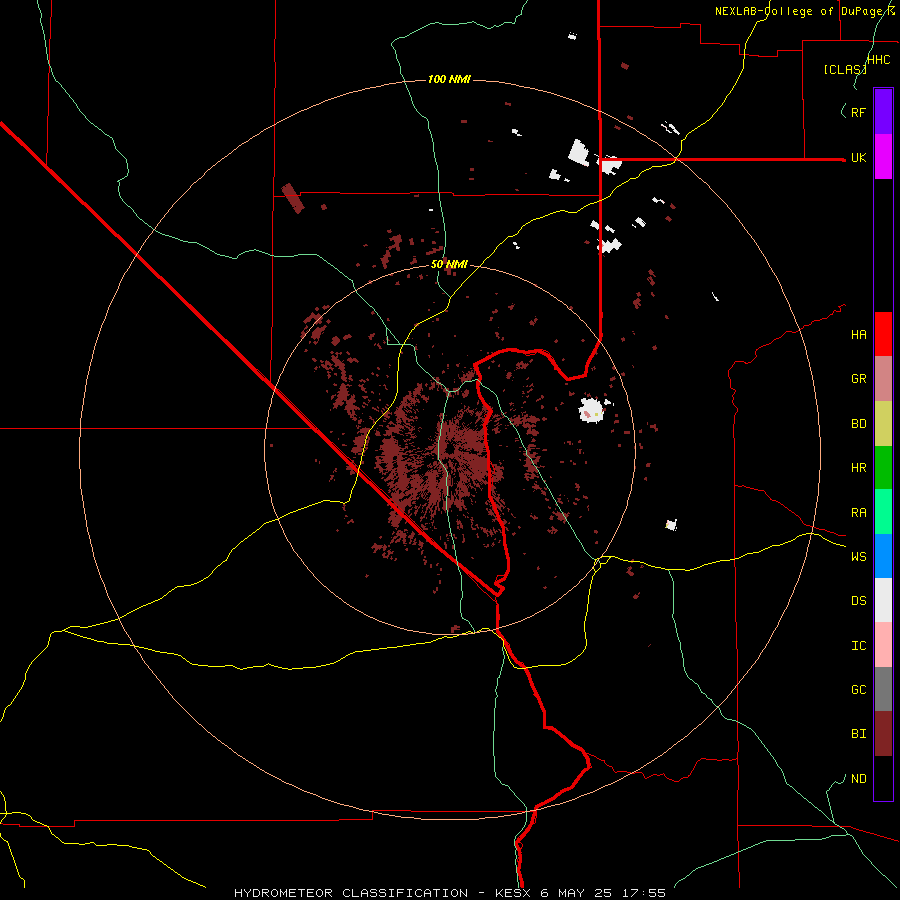Click the IC legend label
This screenshot has height=900, width=900.
pyautogui.click(x=858, y=646)
